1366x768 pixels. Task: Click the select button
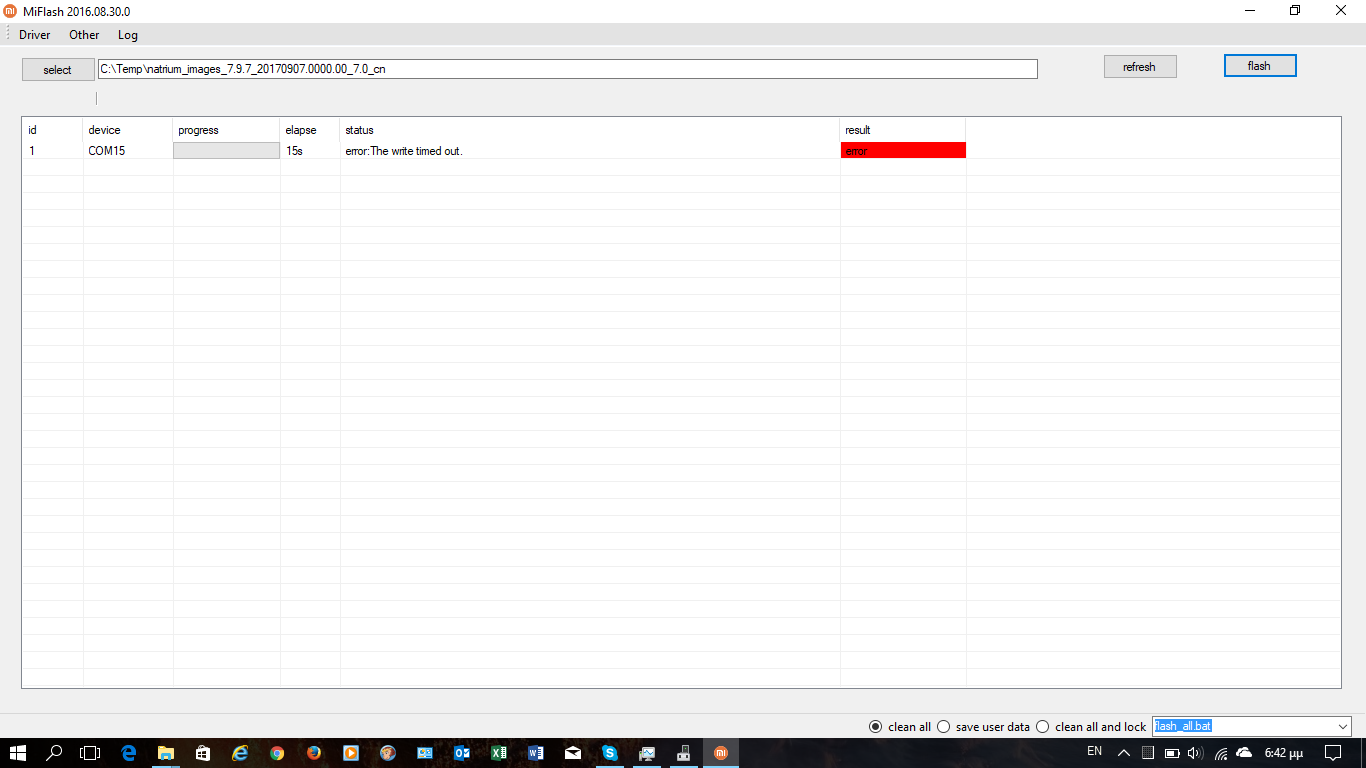click(x=58, y=70)
